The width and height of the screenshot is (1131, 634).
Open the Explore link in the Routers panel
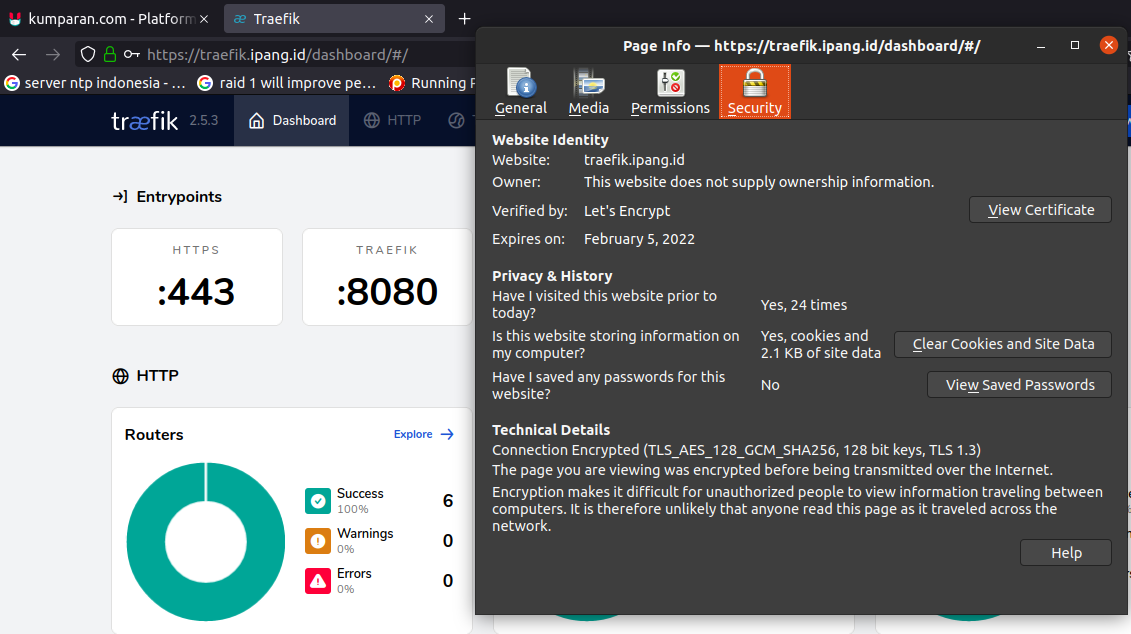414,434
